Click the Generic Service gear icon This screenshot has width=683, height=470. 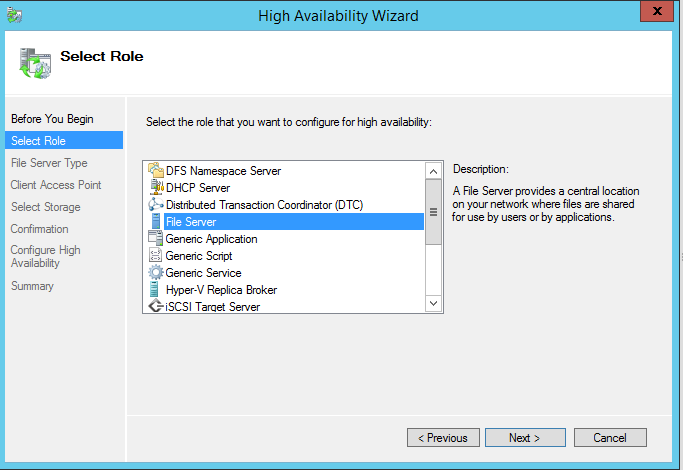156,273
